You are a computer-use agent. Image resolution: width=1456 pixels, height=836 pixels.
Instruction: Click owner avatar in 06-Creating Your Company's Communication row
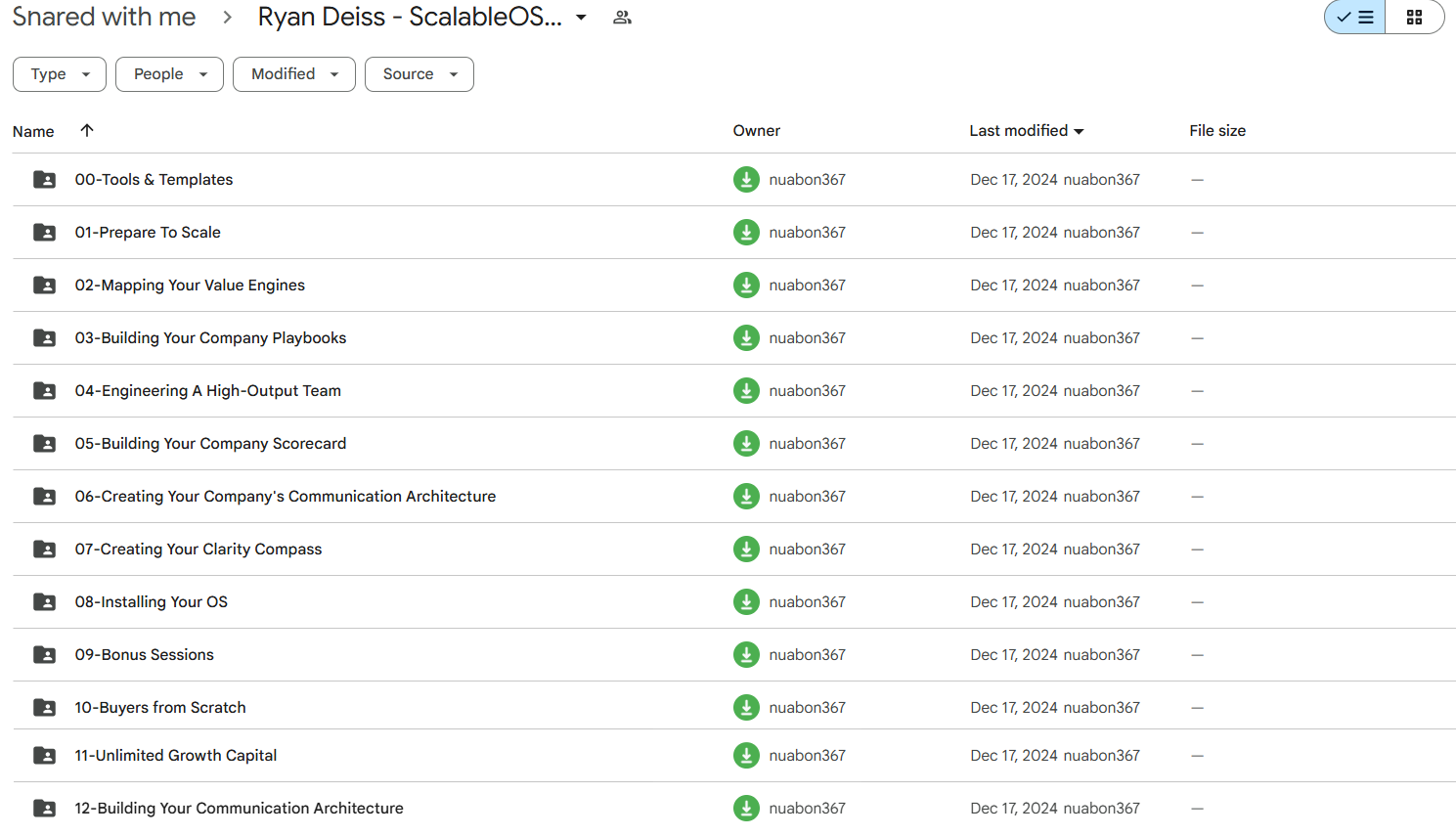pyautogui.click(x=746, y=497)
